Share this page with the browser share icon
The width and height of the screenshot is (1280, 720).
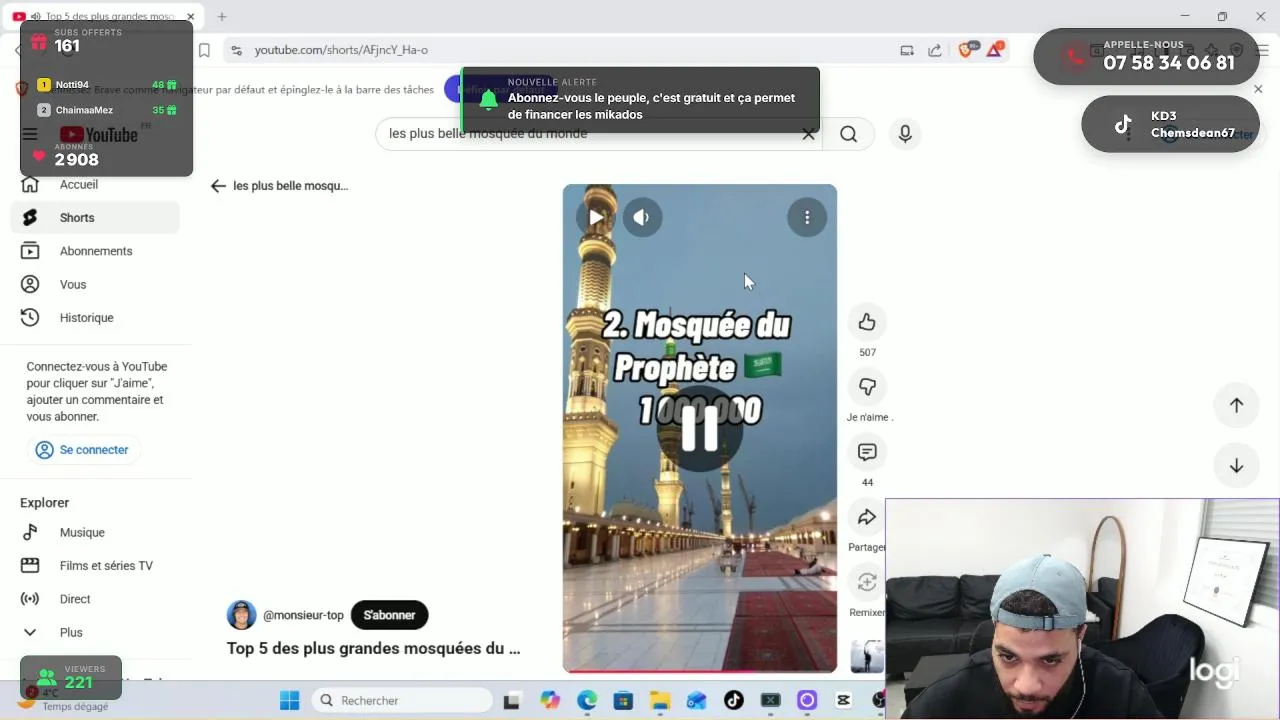[934, 50]
